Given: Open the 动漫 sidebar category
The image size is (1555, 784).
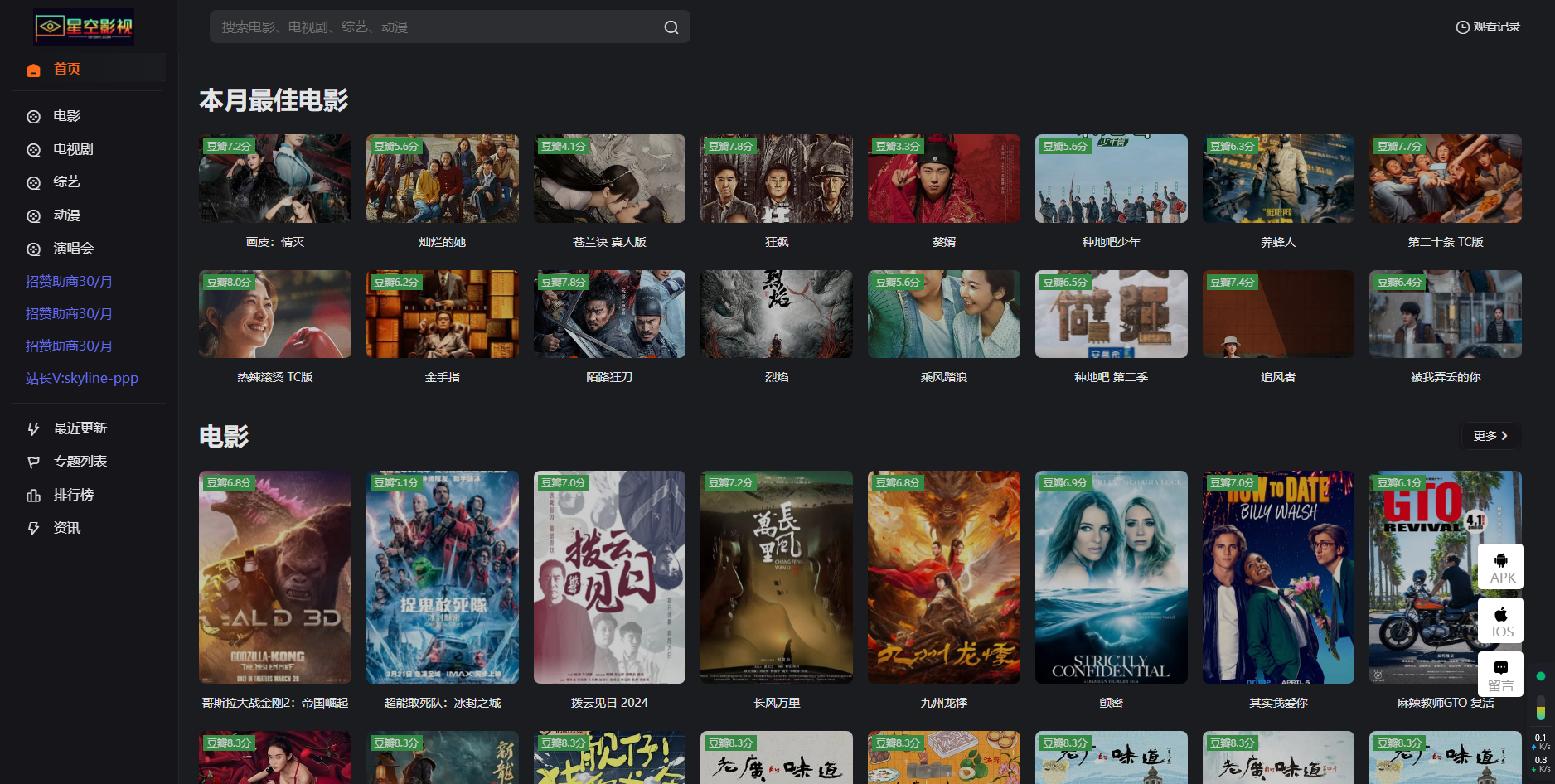Looking at the screenshot, I should coord(66,215).
